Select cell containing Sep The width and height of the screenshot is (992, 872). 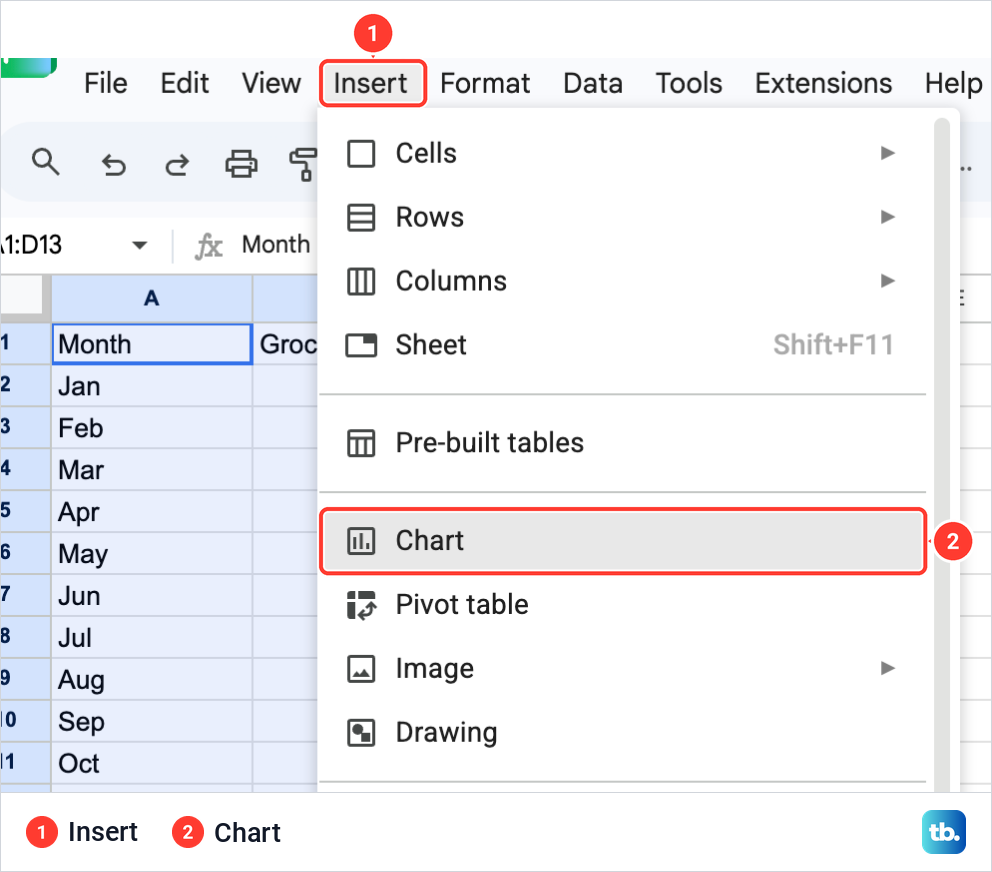point(152,721)
